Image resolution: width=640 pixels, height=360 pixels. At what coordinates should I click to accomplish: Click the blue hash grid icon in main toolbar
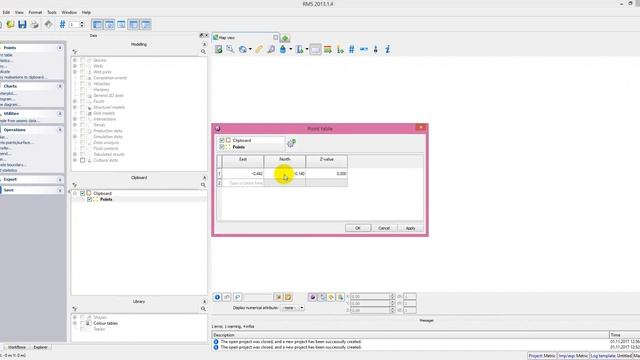pyautogui.click(x=62, y=24)
